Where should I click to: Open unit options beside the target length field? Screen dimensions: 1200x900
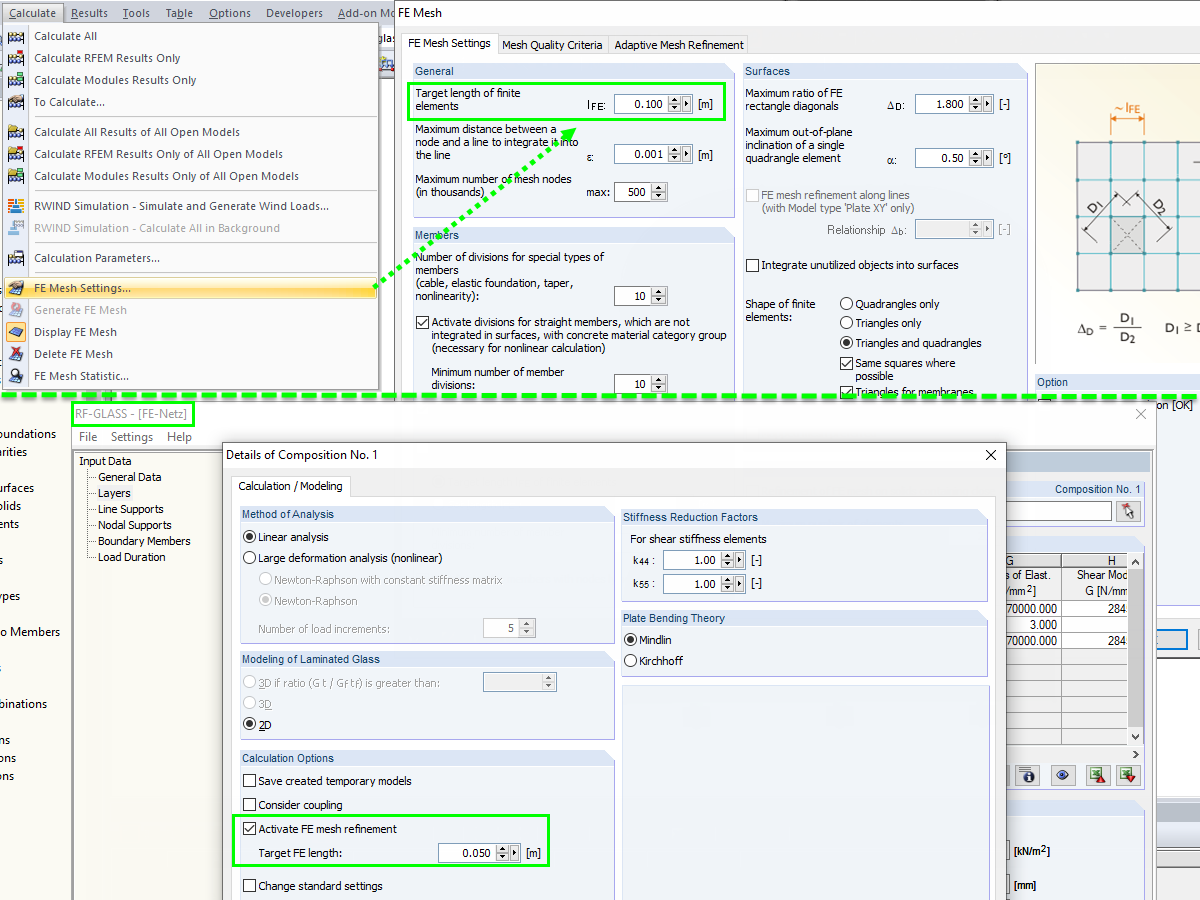pos(686,103)
